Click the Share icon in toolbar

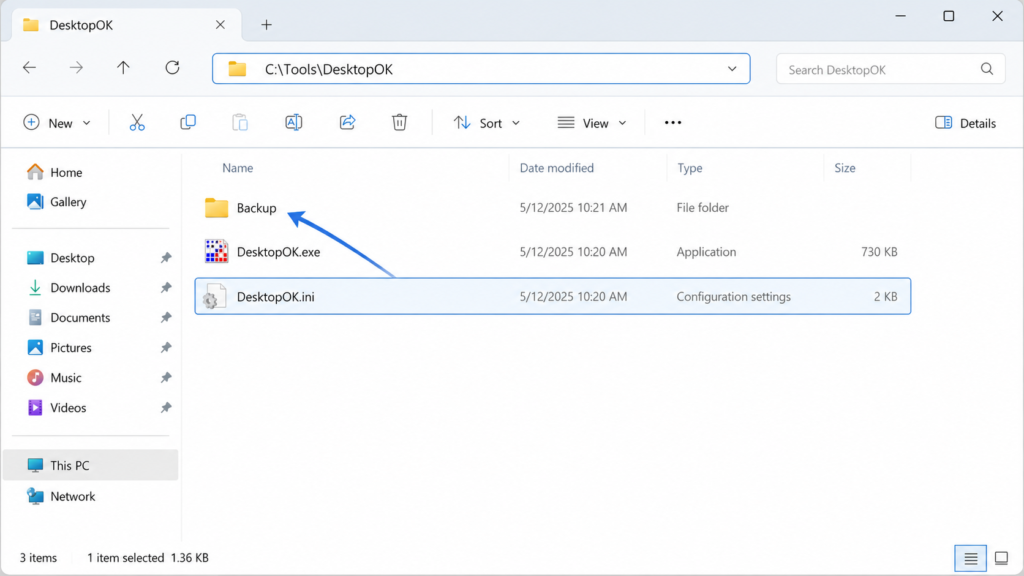[347, 123]
